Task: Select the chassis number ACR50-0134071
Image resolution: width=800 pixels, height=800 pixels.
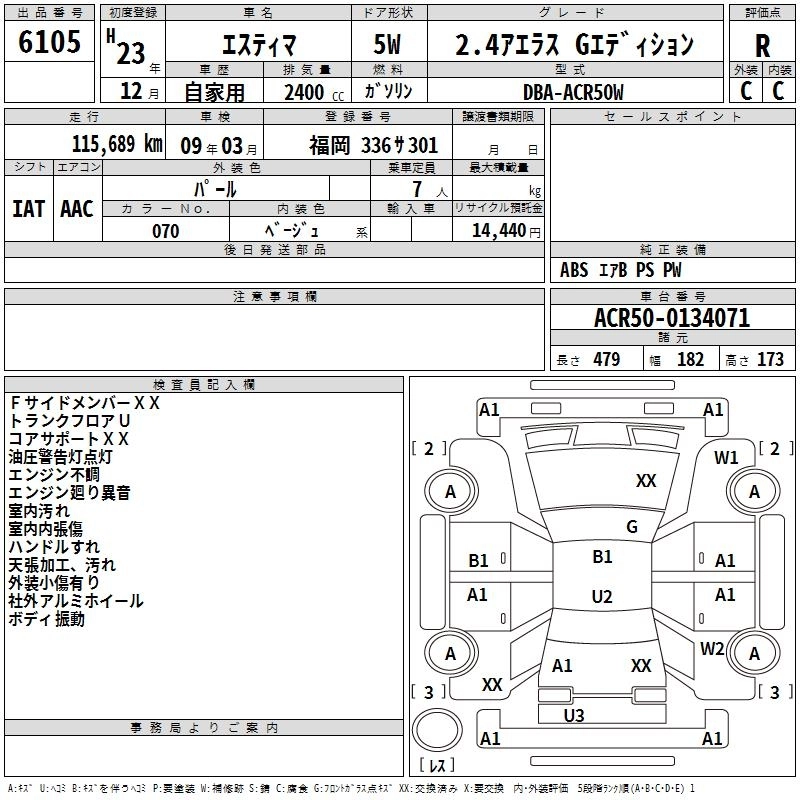Action: pos(671,318)
